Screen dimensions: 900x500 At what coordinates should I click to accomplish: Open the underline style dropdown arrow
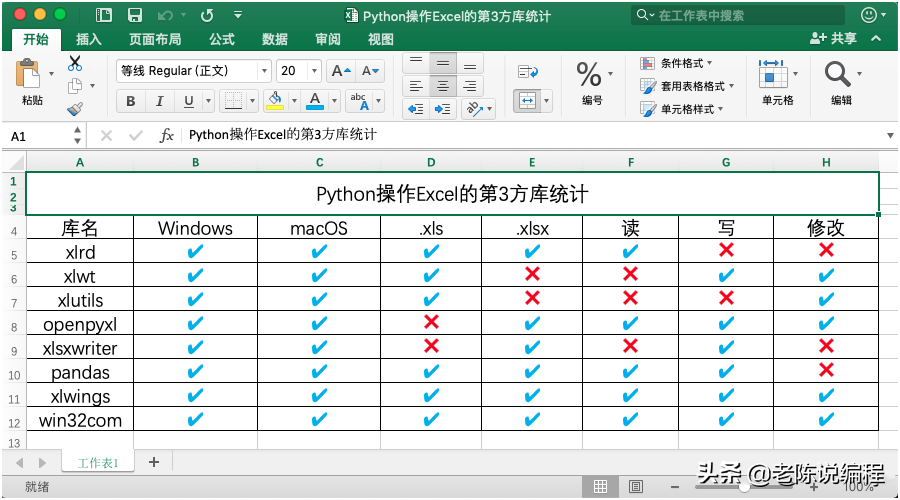click(x=208, y=102)
